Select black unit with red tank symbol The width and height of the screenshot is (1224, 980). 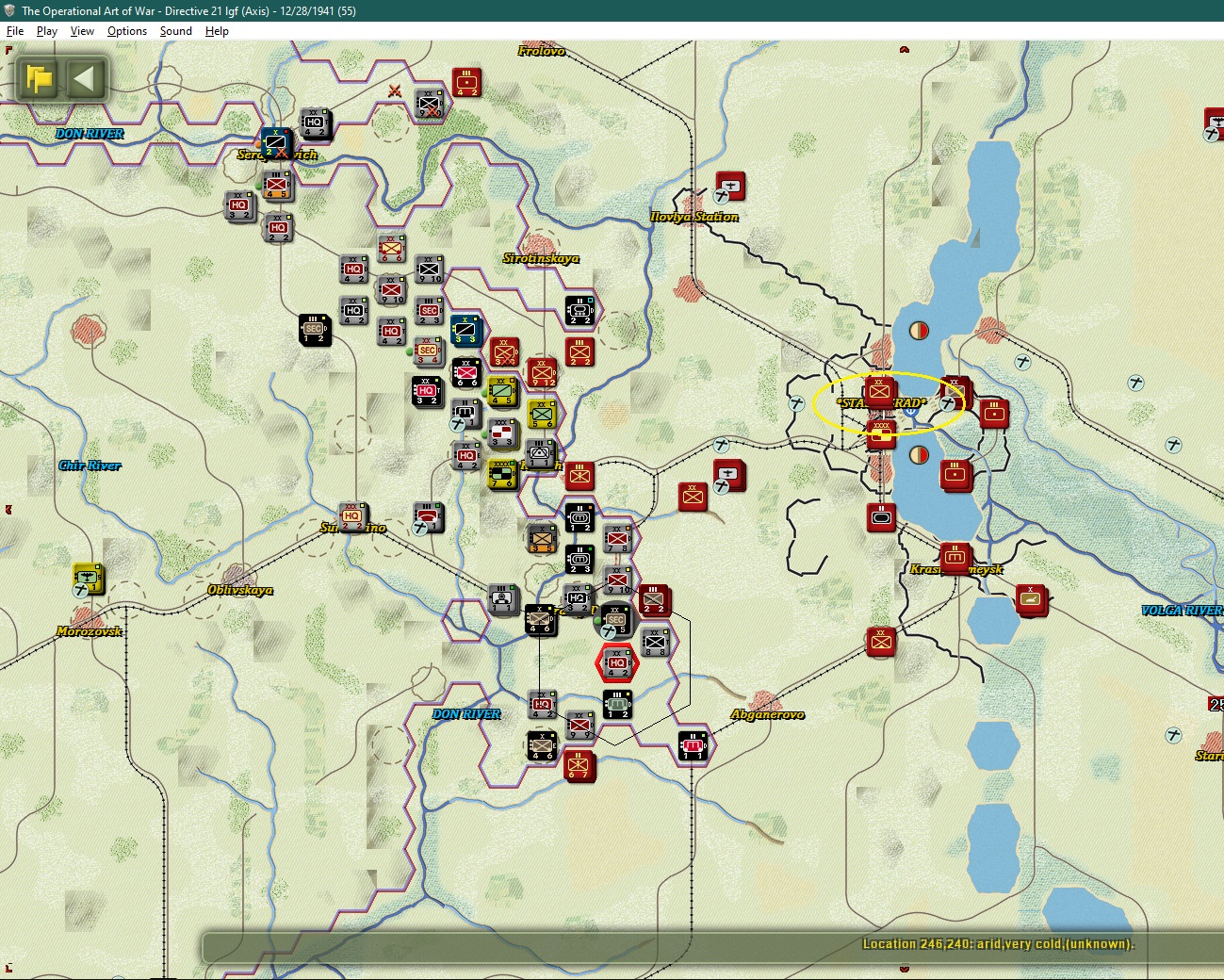(x=693, y=746)
